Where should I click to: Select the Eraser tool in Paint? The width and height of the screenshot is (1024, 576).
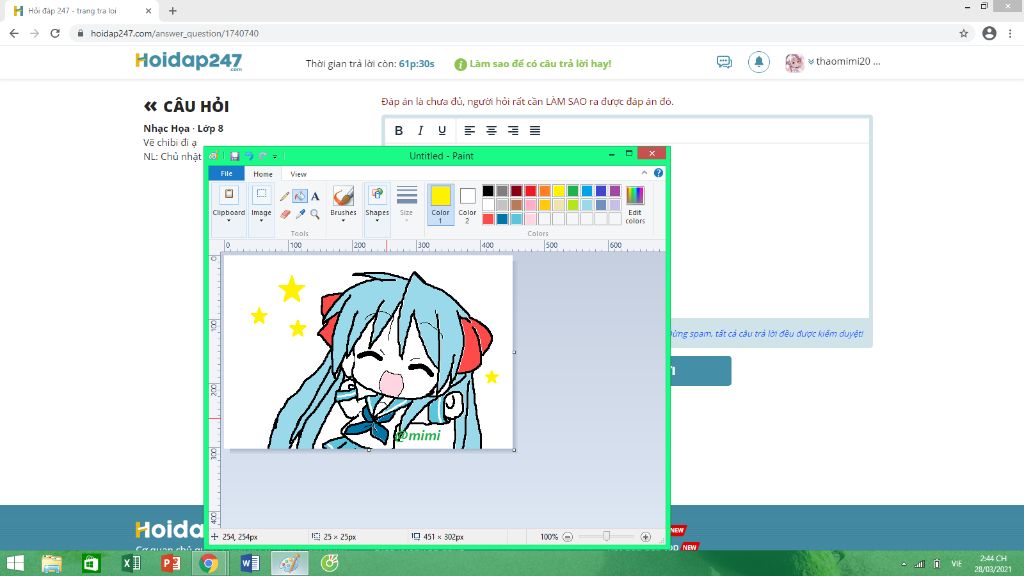(x=285, y=214)
